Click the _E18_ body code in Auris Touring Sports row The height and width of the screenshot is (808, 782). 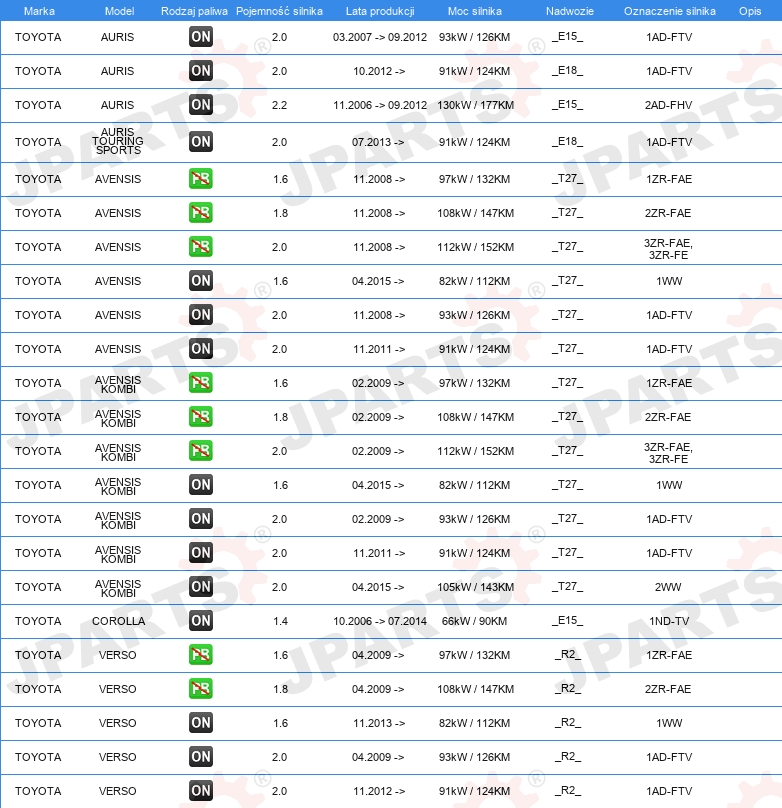pos(568,141)
